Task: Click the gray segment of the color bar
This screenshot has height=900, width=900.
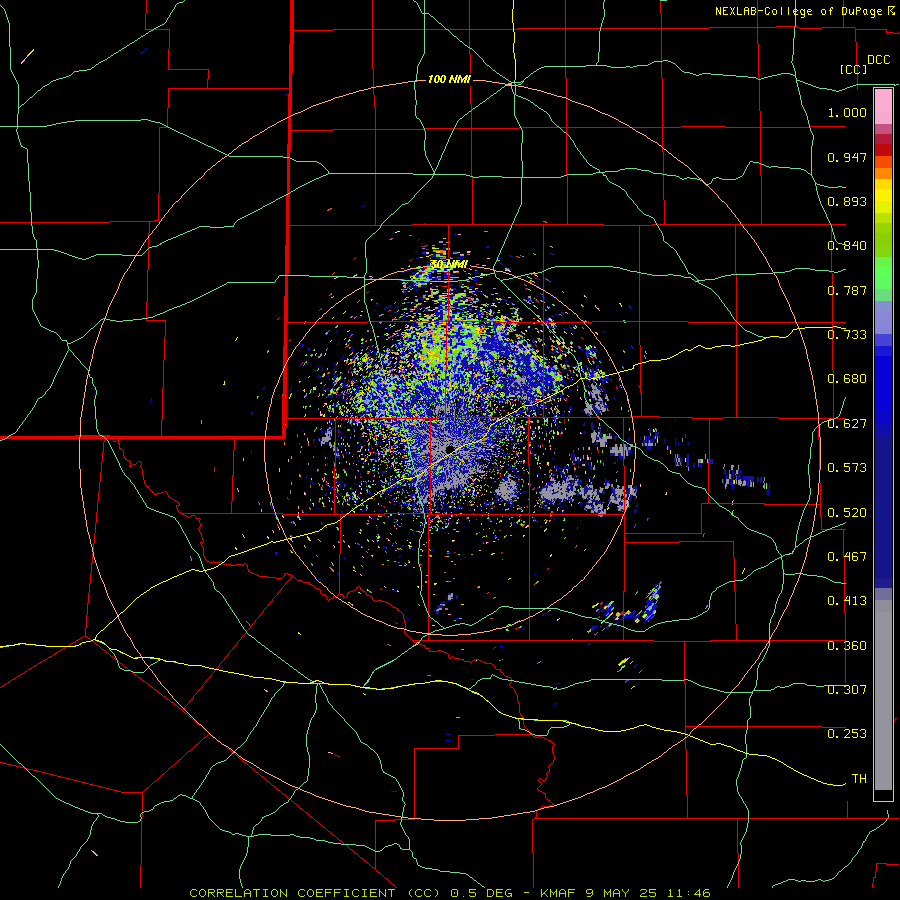Action: click(883, 695)
